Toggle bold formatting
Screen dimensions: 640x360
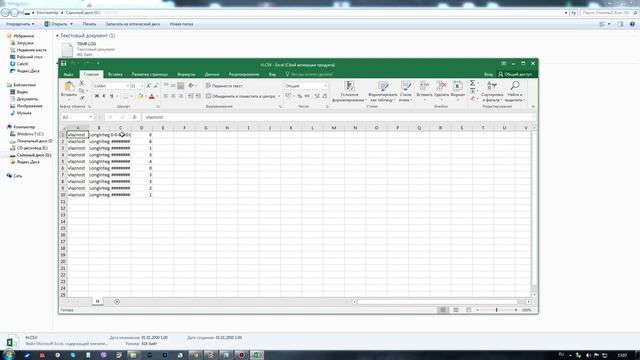coord(97,96)
